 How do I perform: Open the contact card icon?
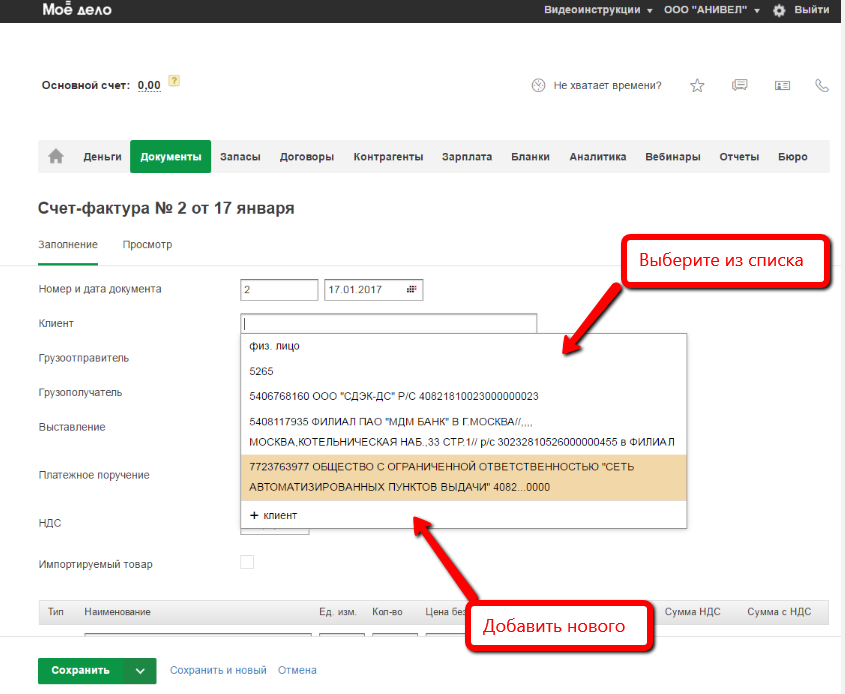pos(782,86)
